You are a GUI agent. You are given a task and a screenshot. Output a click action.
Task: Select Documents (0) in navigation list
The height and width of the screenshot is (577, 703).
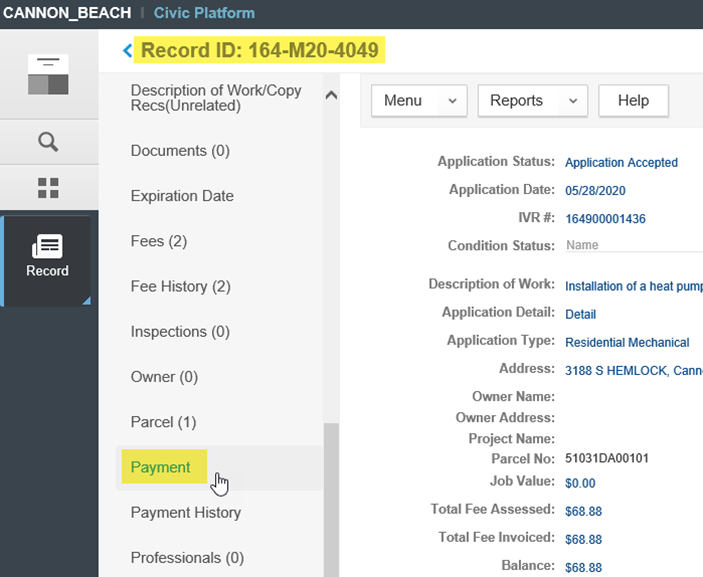click(180, 151)
